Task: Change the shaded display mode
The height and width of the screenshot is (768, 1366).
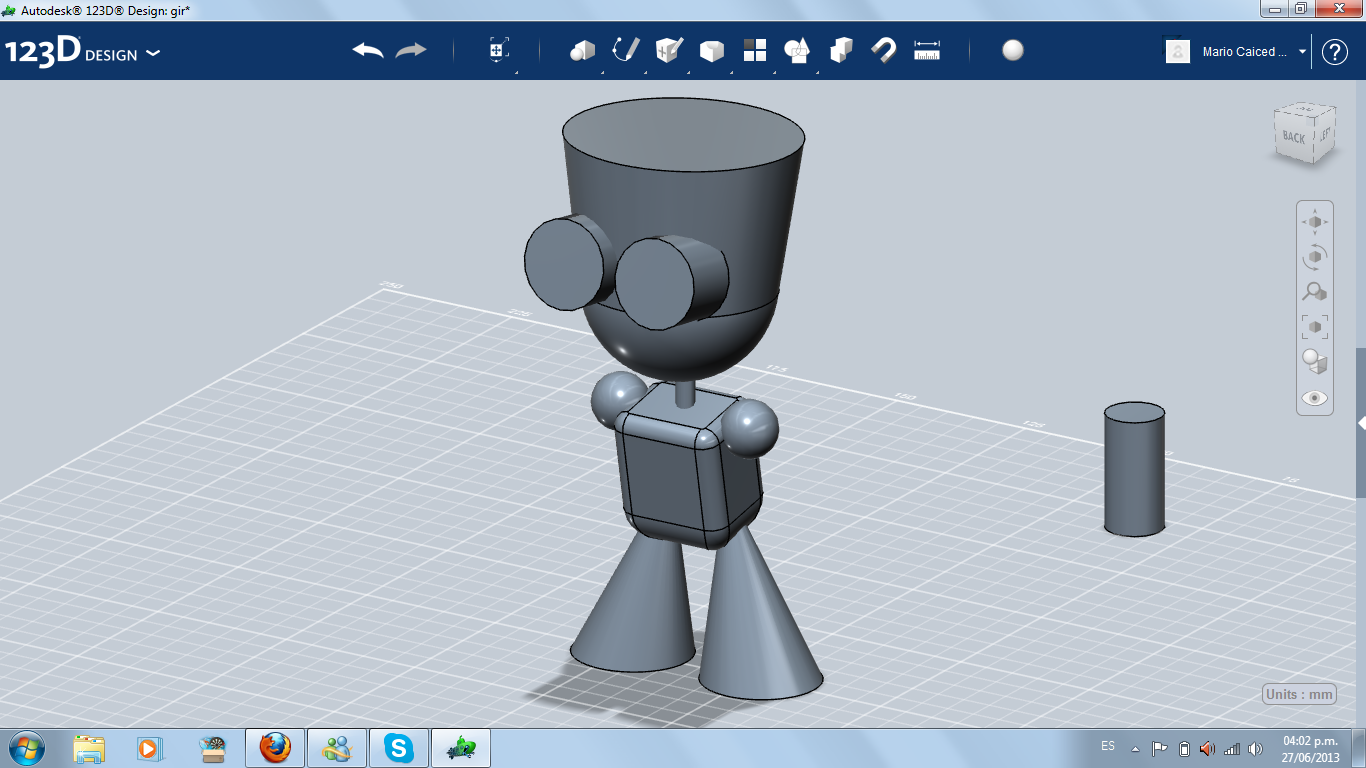Action: click(1315, 361)
